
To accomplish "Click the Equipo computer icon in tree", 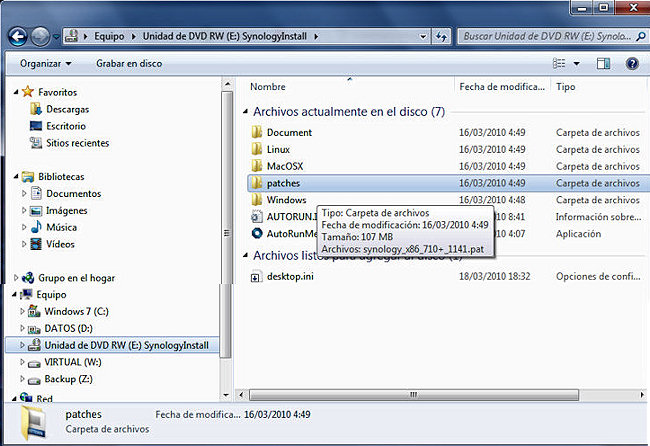I will pos(26,295).
